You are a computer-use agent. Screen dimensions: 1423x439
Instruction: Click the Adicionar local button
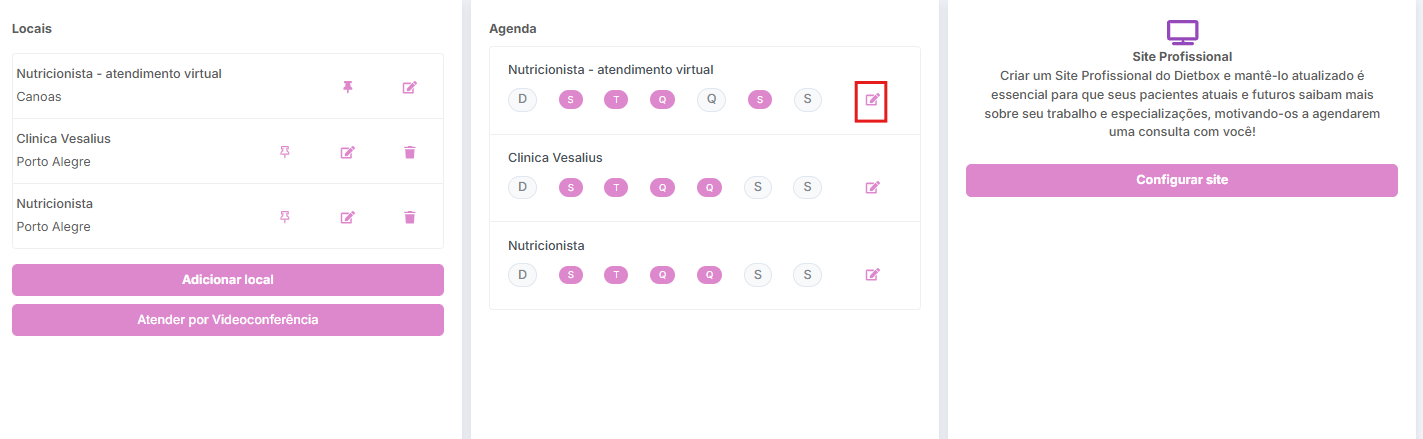pos(228,280)
